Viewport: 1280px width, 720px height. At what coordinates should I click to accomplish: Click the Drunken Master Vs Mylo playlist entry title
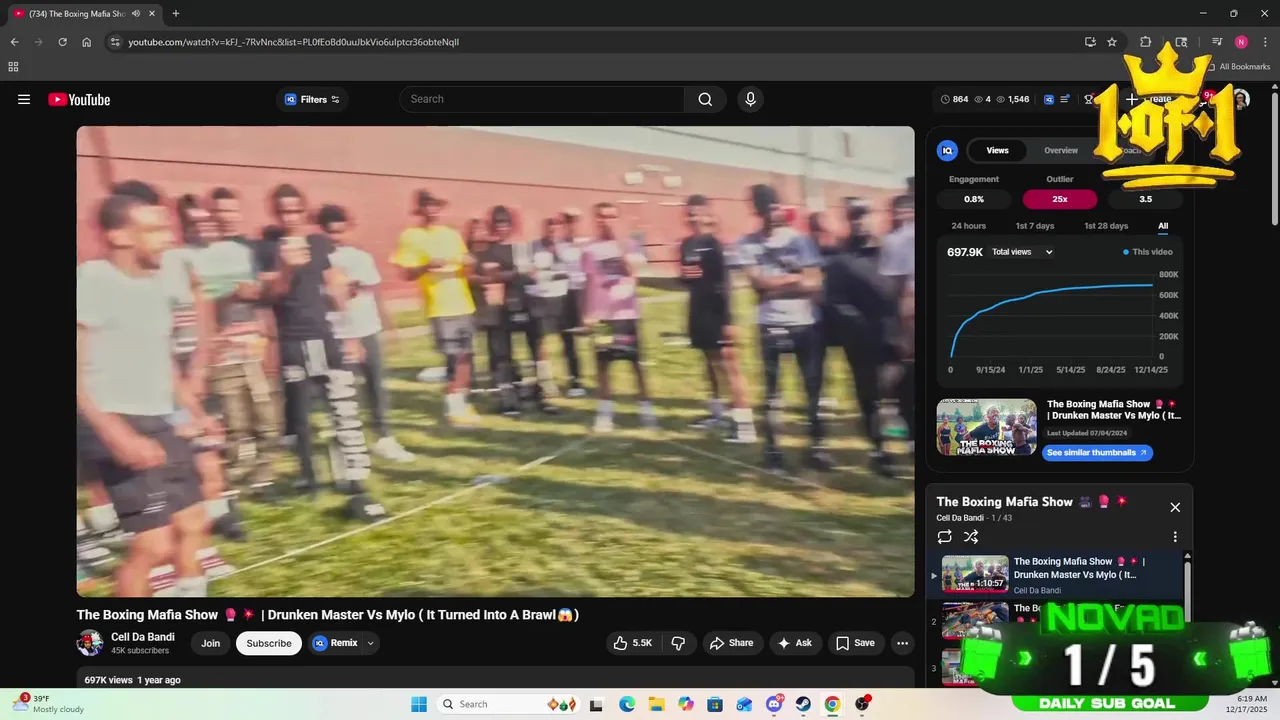[x=1079, y=568]
